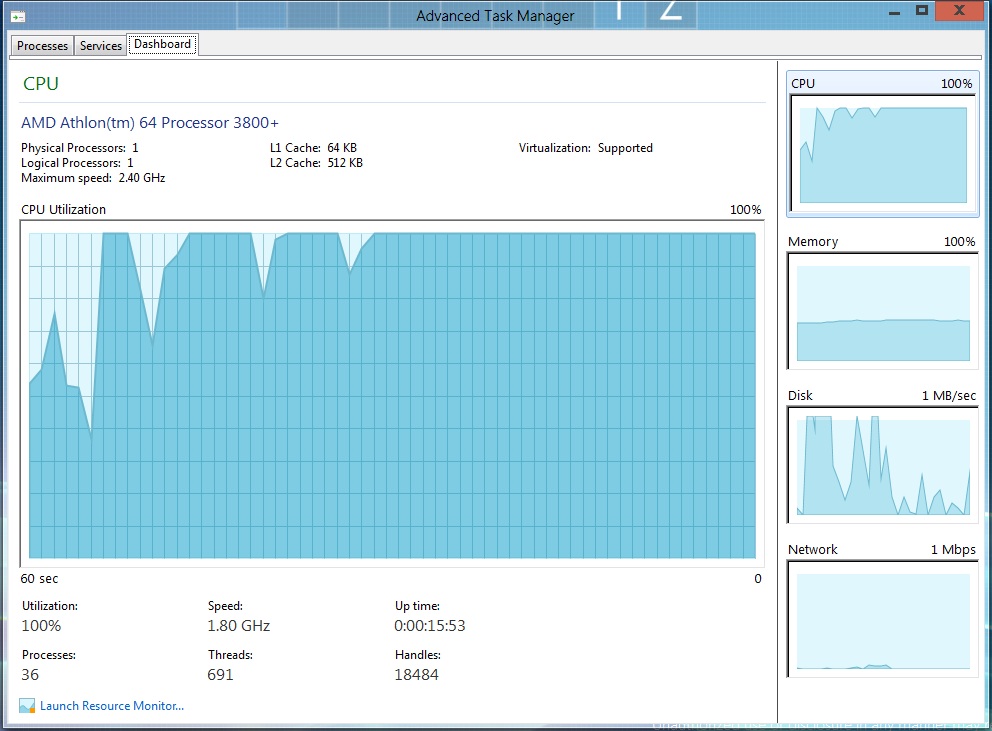Click the large CPU Utilization graph
The width and height of the screenshot is (992, 731).
392,394
